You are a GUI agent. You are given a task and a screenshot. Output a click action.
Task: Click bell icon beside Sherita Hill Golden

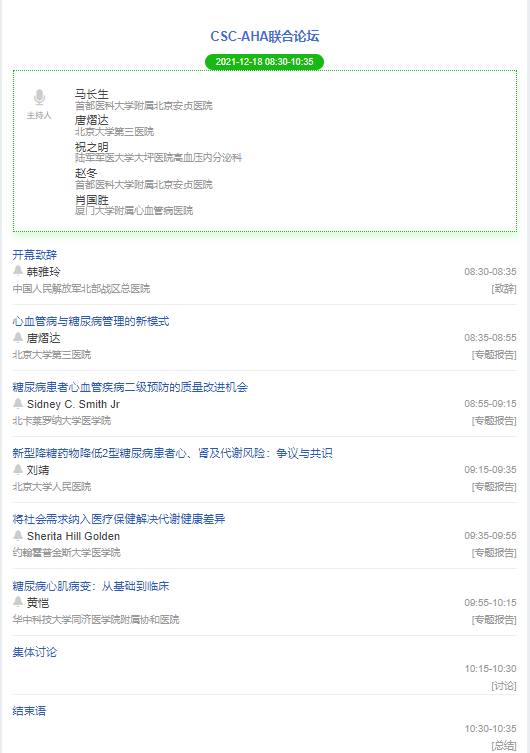click(x=18, y=535)
